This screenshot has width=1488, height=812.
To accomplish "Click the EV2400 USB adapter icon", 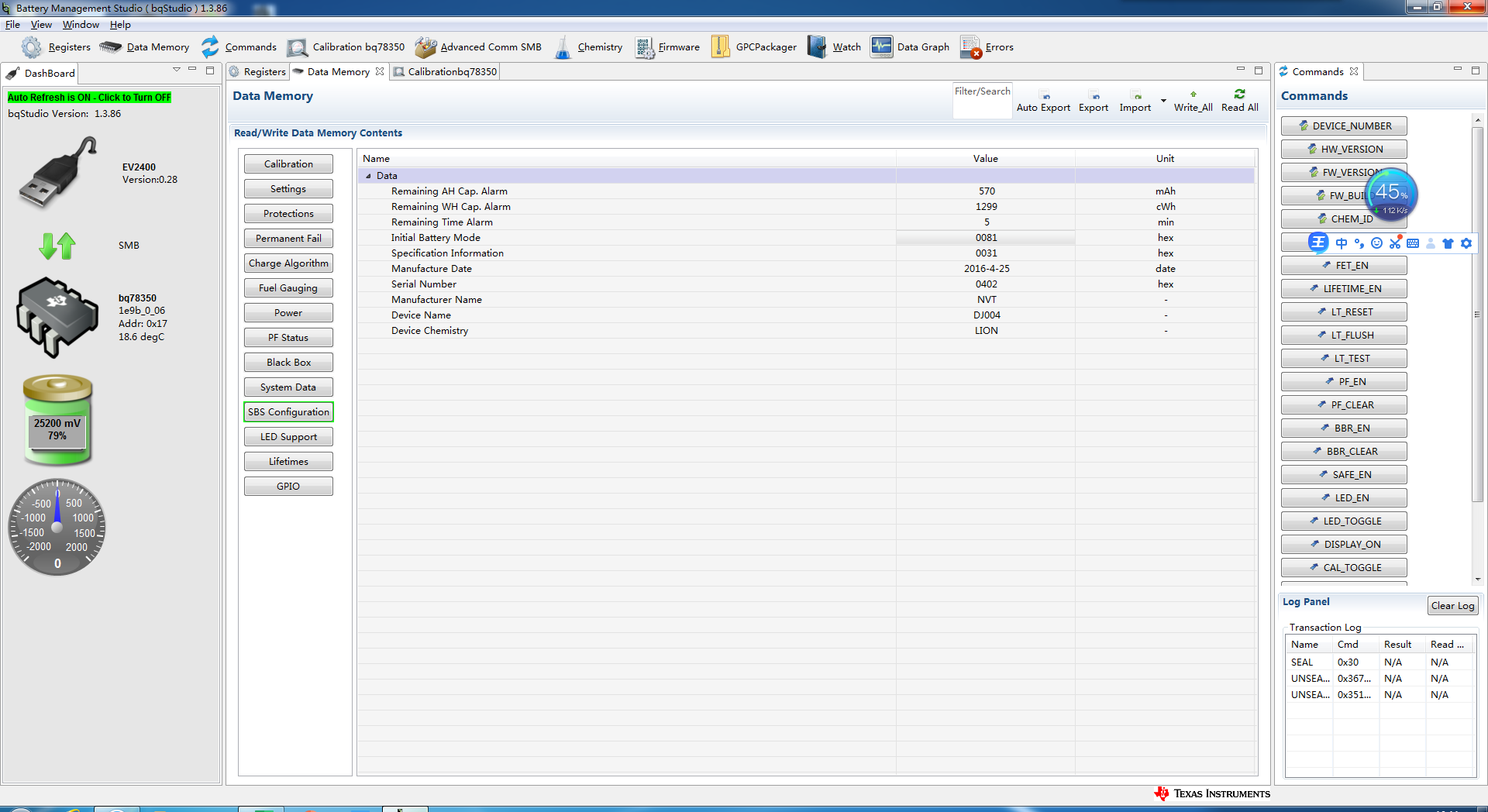I will click(x=59, y=173).
